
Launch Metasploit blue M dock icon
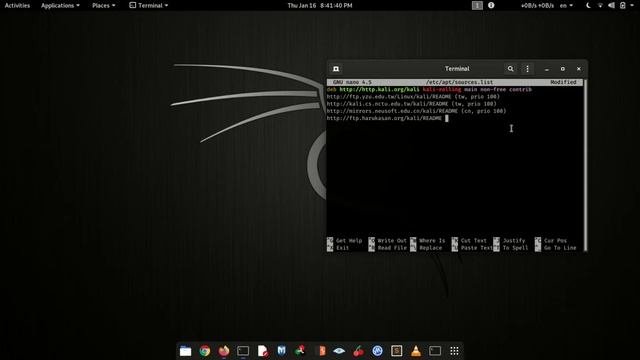click(282, 351)
